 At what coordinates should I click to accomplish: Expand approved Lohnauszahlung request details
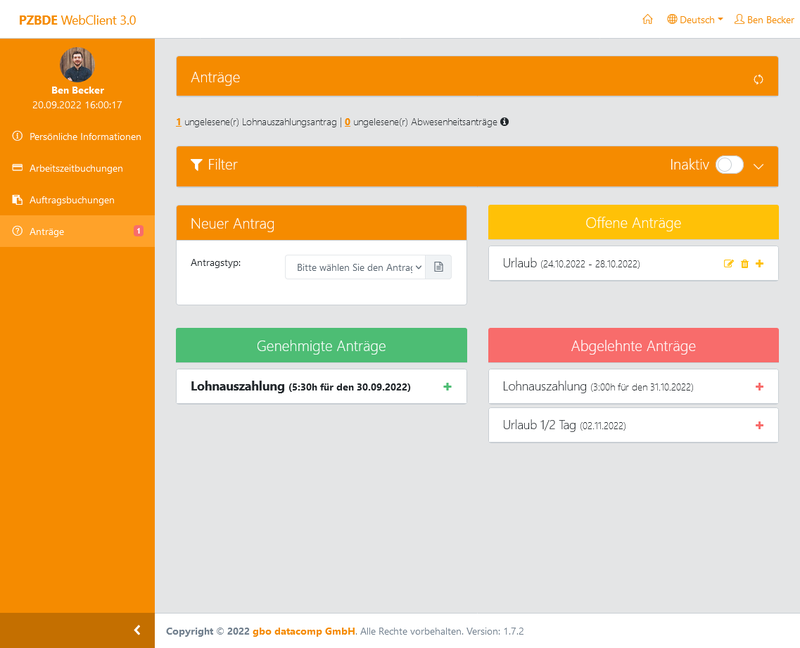447,387
